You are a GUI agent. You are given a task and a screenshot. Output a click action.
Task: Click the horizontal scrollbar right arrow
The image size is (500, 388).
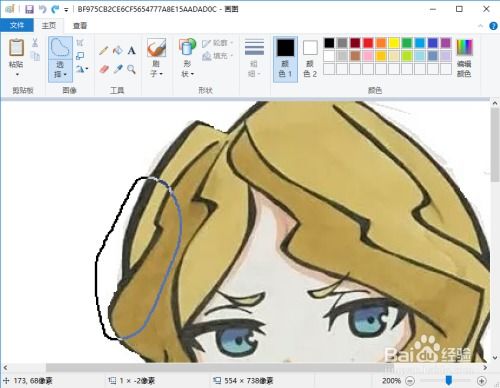tap(485, 367)
